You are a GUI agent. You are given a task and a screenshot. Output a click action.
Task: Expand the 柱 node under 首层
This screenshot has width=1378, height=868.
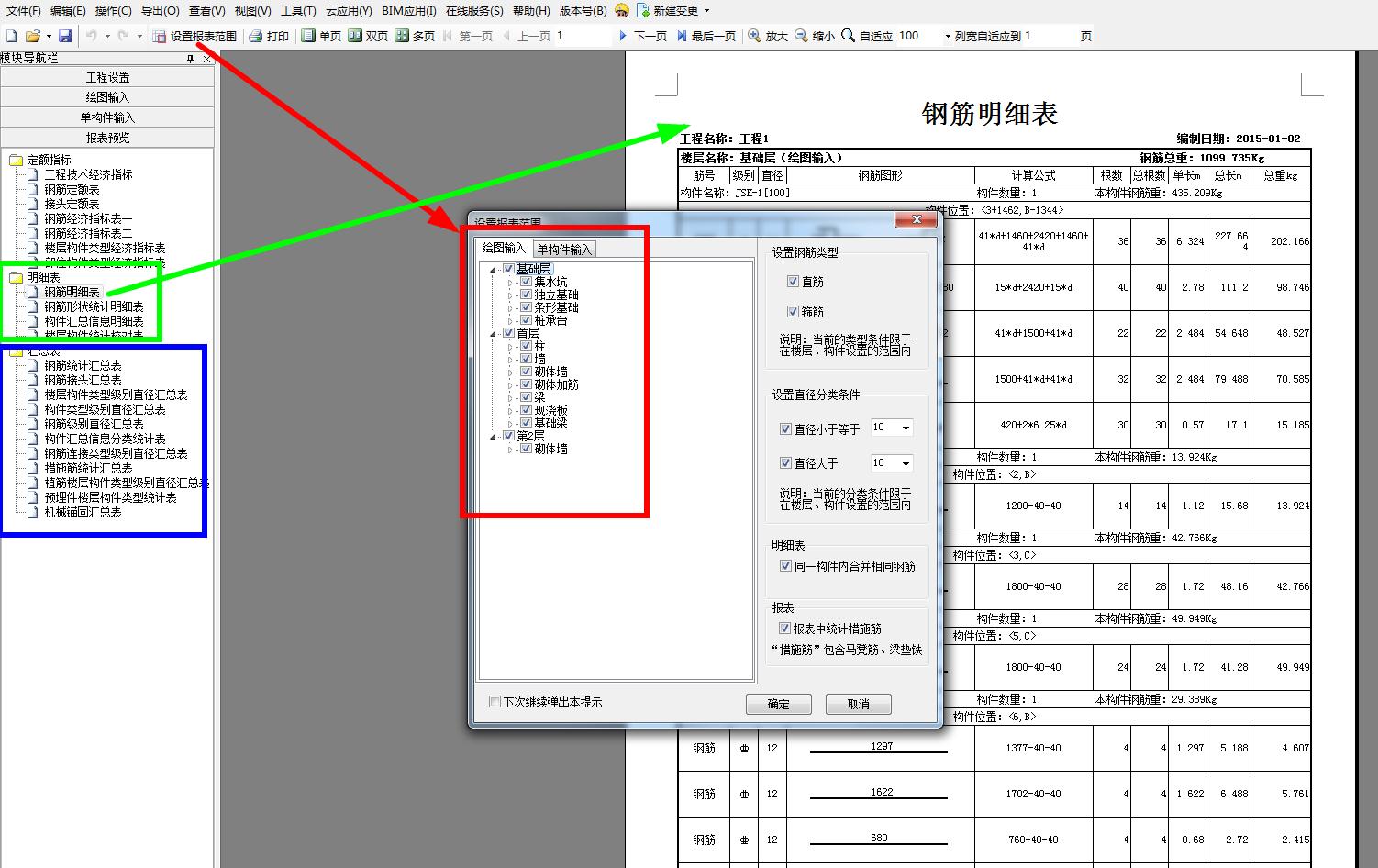[x=511, y=347]
